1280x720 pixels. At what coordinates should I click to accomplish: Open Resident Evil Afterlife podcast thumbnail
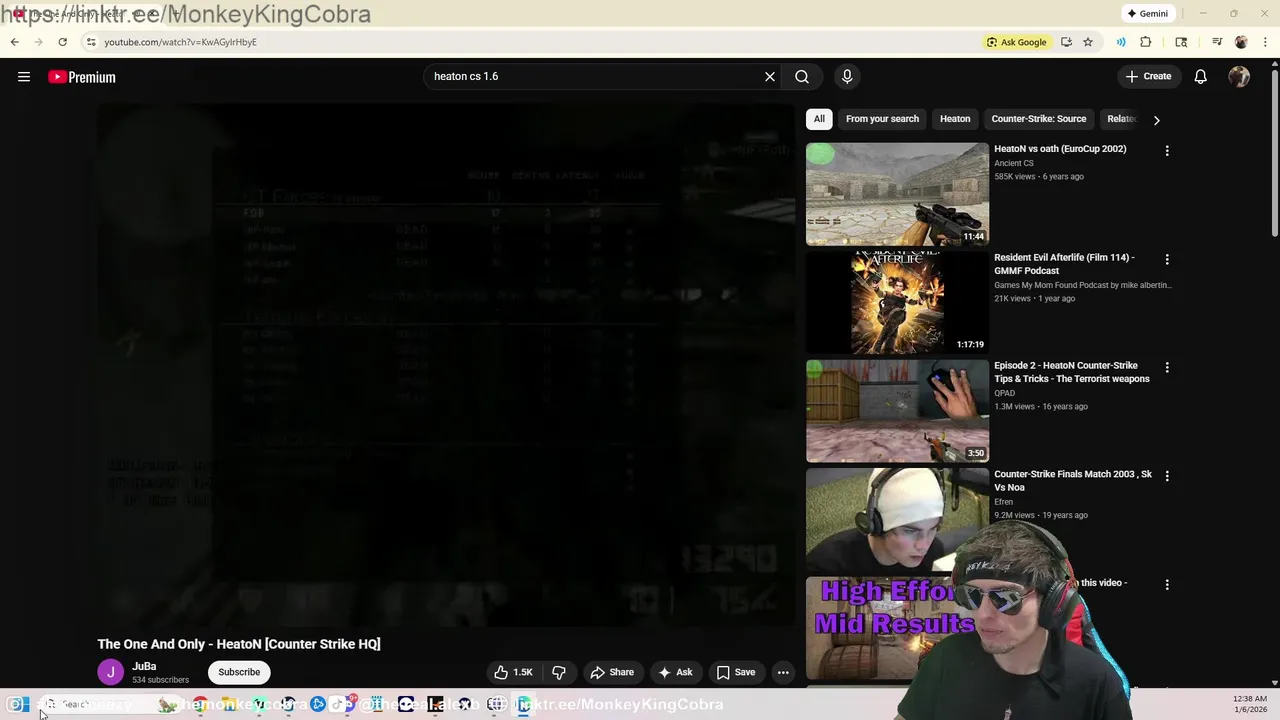pos(897,302)
